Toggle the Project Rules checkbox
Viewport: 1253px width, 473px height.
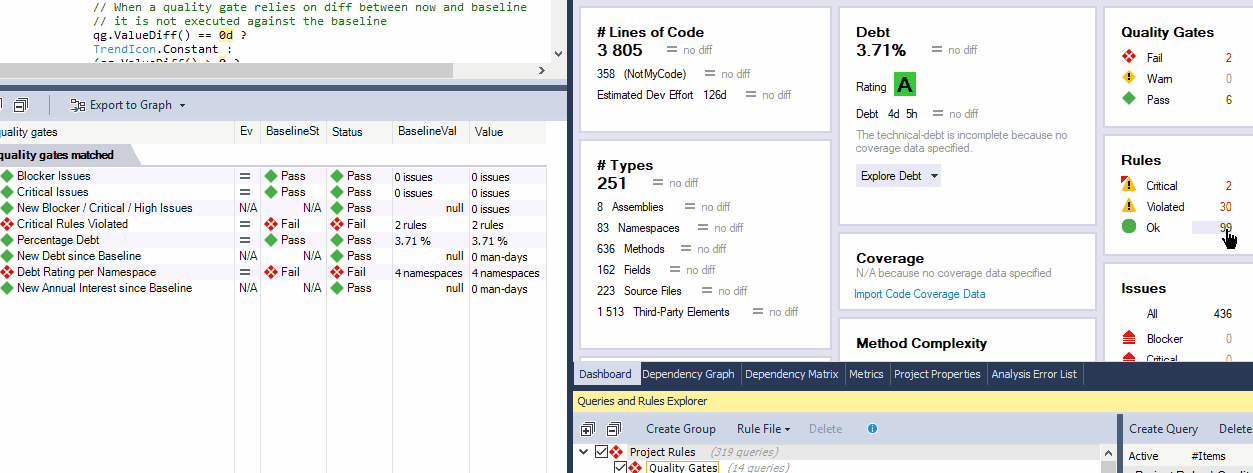coord(600,452)
